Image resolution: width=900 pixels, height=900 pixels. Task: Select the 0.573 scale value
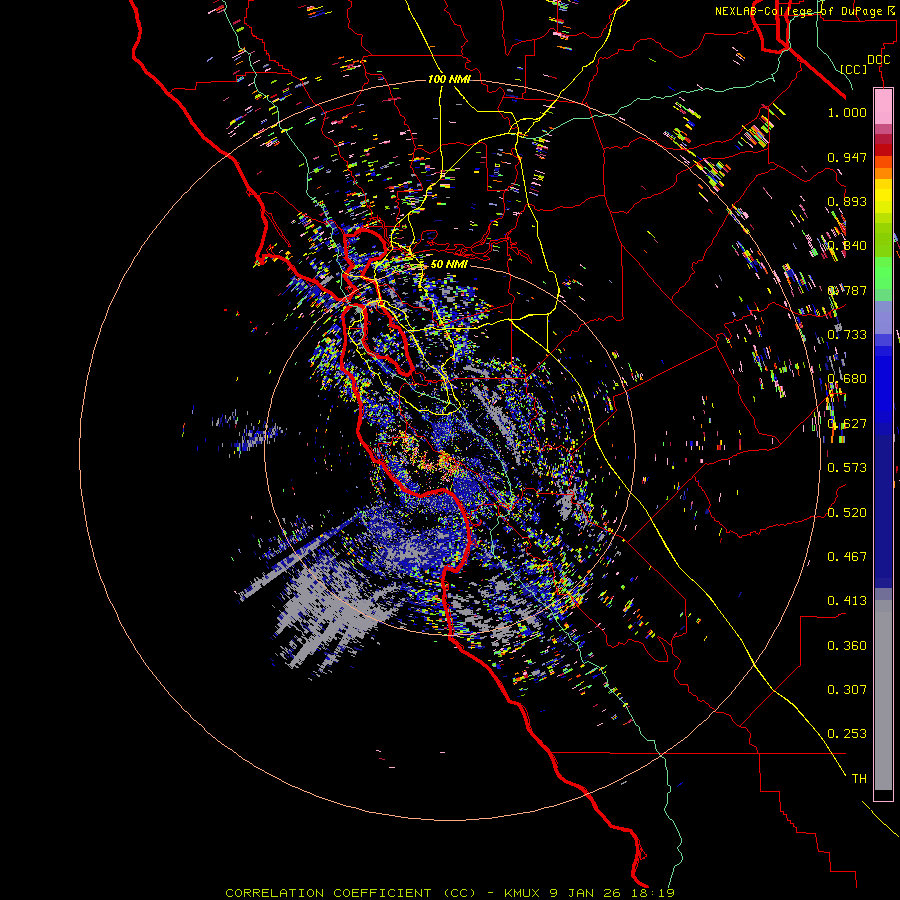[847, 468]
